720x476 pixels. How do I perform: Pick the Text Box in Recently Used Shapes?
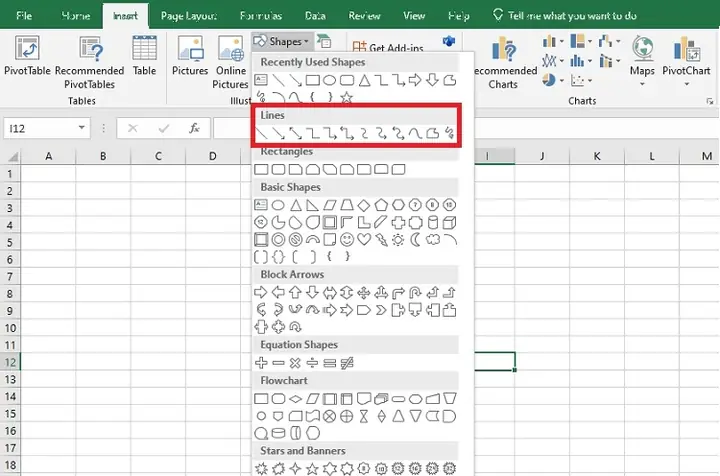(x=261, y=80)
